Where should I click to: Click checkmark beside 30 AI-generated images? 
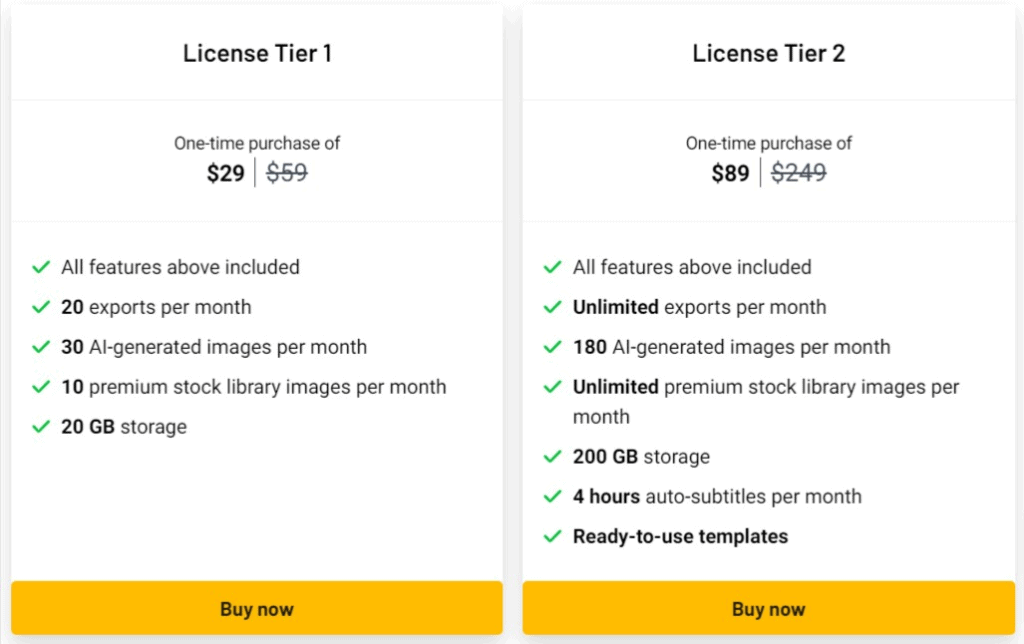coord(41,346)
